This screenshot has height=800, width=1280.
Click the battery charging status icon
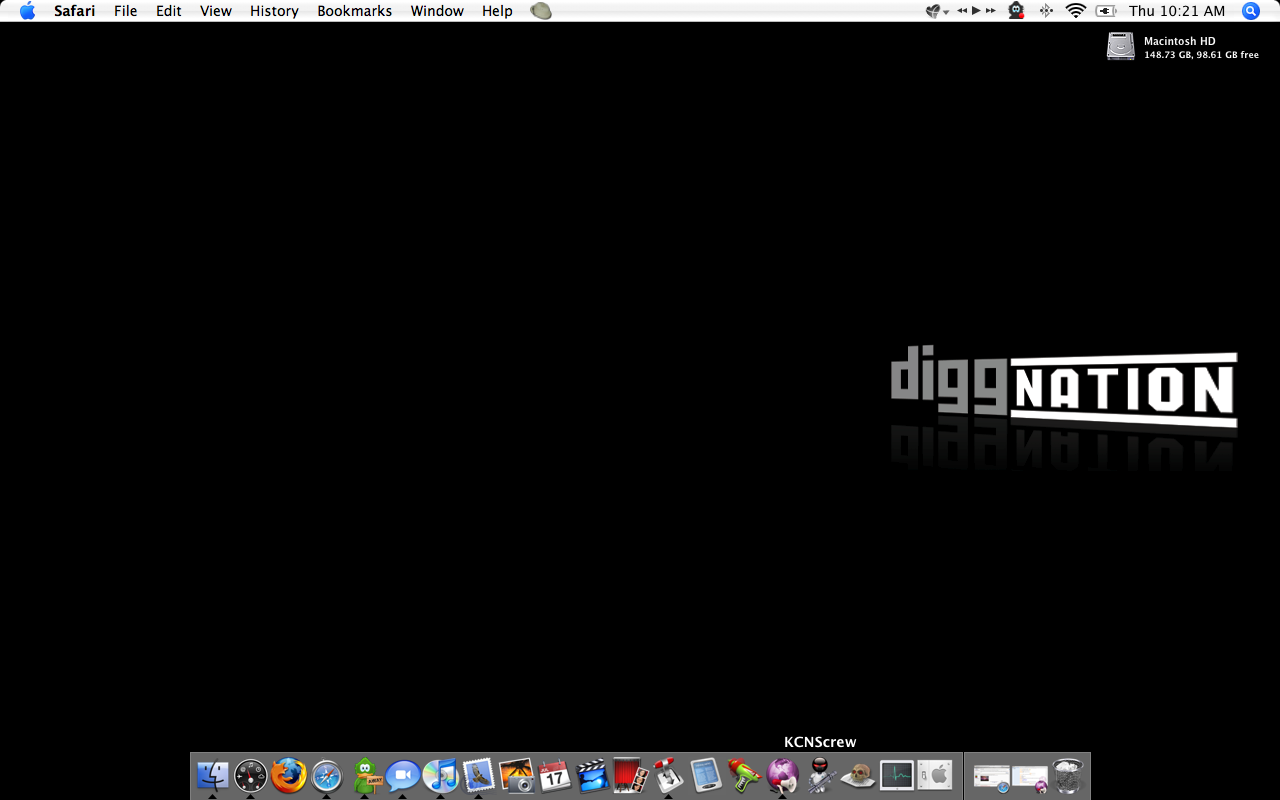click(1106, 11)
